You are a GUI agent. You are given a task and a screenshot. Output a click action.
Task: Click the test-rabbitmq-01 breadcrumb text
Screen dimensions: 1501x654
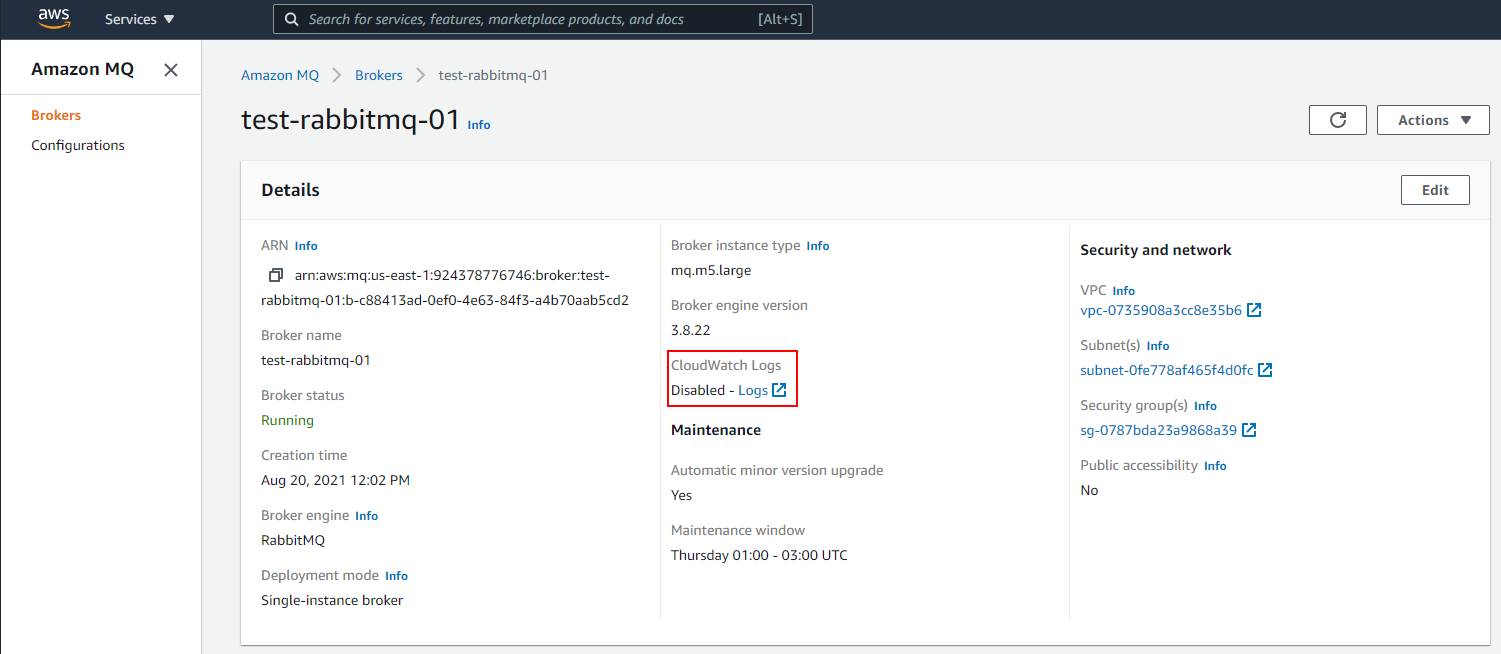coord(493,75)
